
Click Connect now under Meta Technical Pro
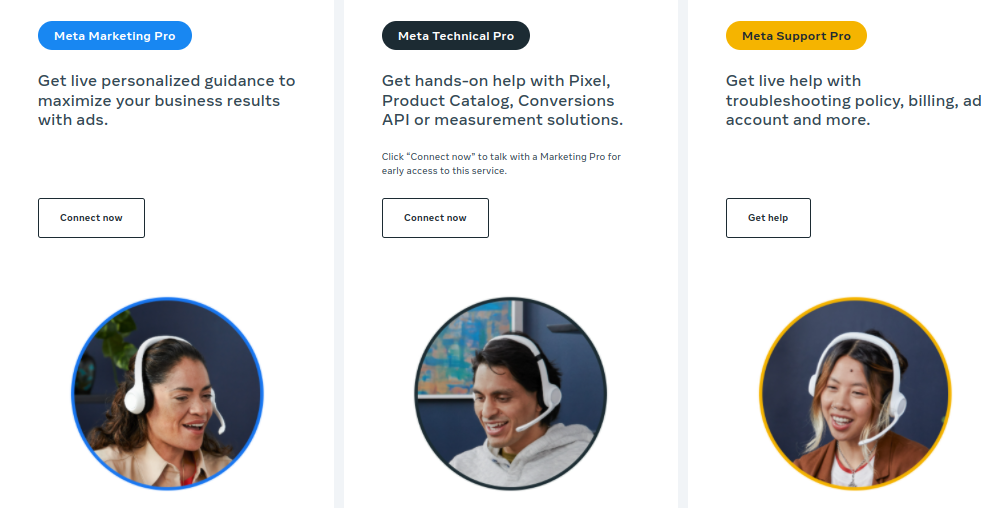click(435, 218)
